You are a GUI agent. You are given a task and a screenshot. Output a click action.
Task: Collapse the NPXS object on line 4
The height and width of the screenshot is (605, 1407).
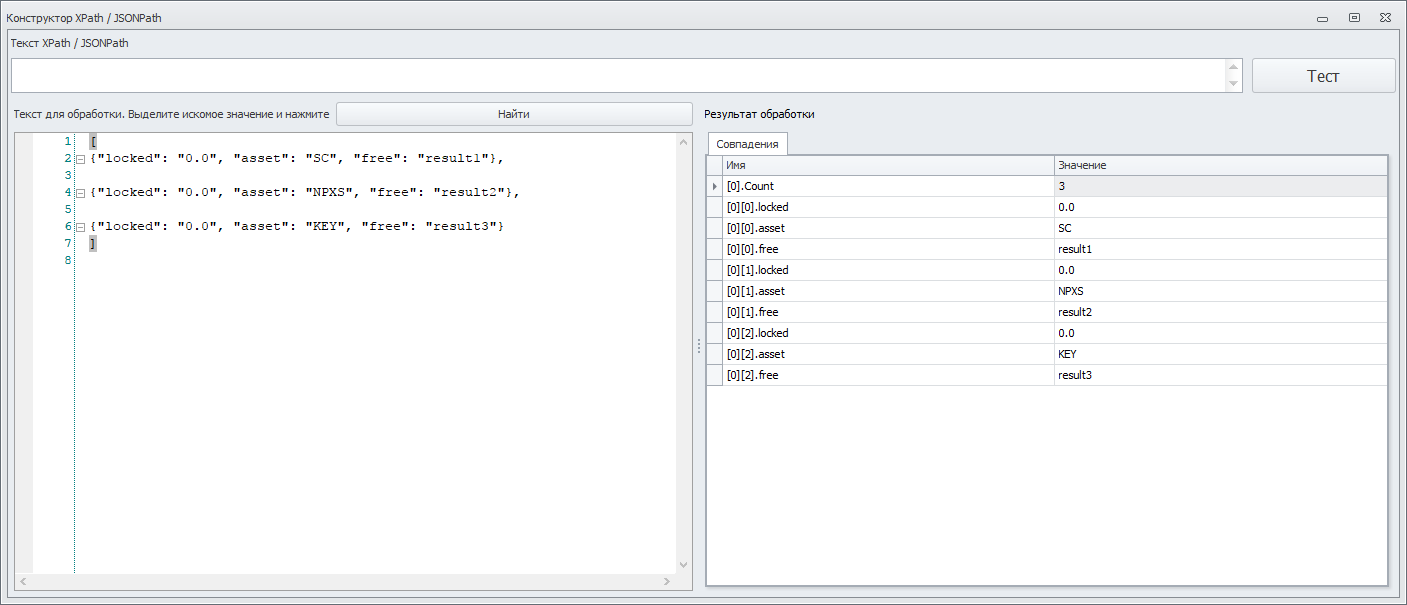click(x=80, y=193)
